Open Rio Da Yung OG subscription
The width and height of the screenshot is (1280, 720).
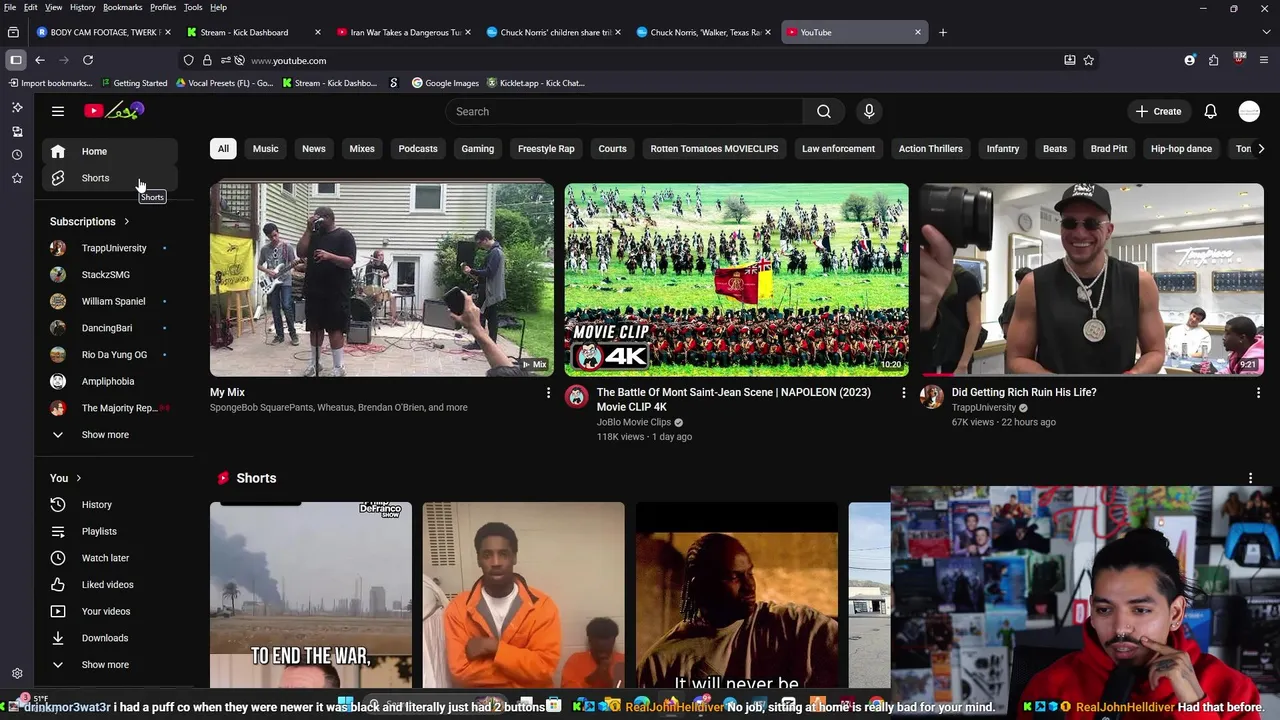pos(110,355)
